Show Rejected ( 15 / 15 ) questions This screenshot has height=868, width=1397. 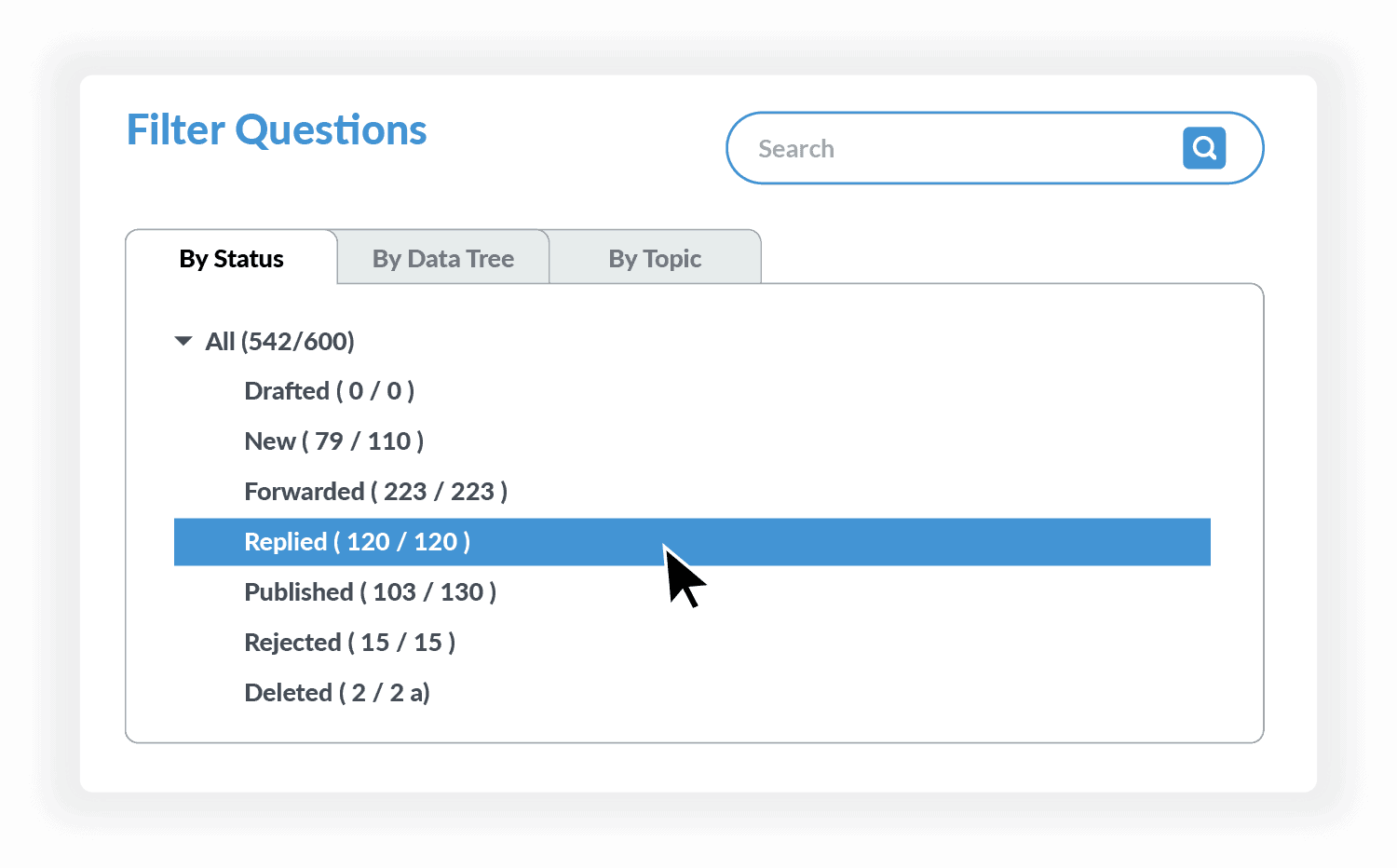click(349, 643)
